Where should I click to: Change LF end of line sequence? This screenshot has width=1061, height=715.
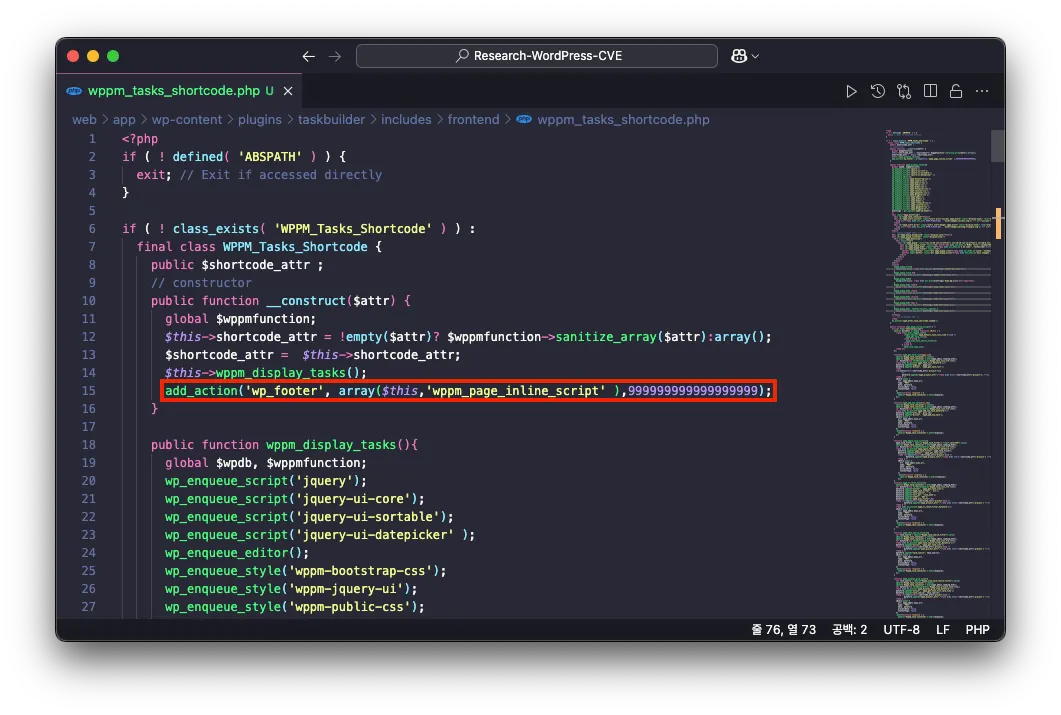coord(942,630)
